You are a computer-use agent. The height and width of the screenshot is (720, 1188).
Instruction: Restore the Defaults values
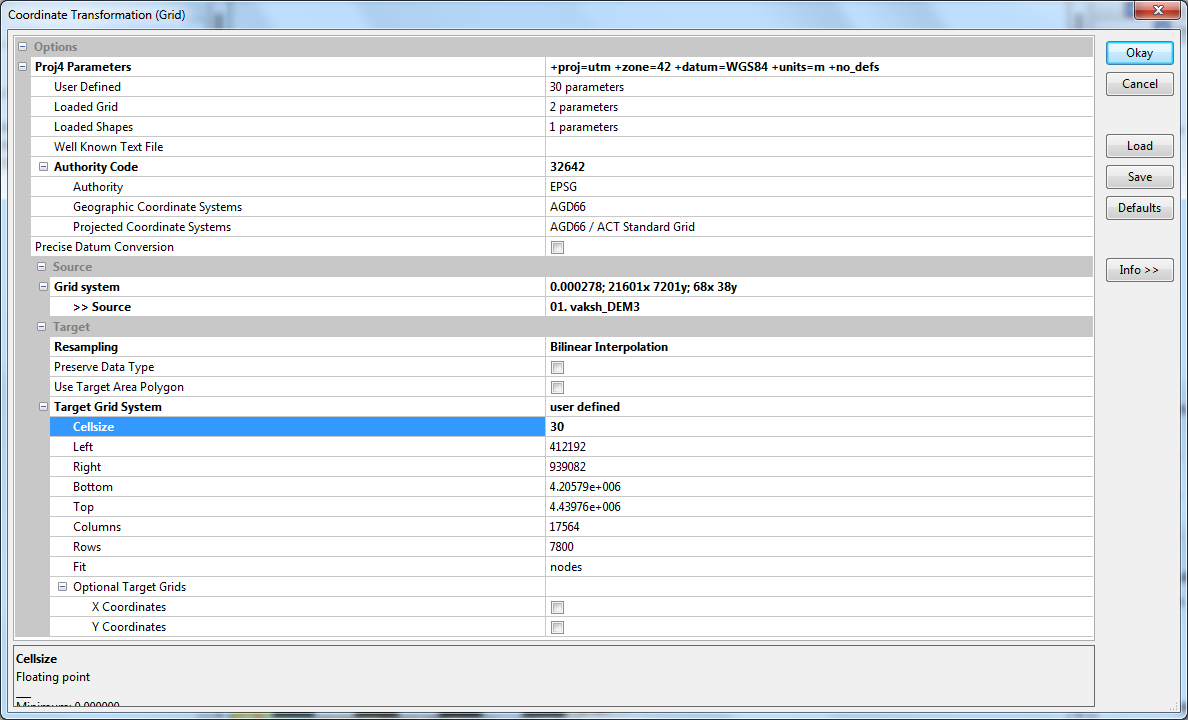[1140, 208]
